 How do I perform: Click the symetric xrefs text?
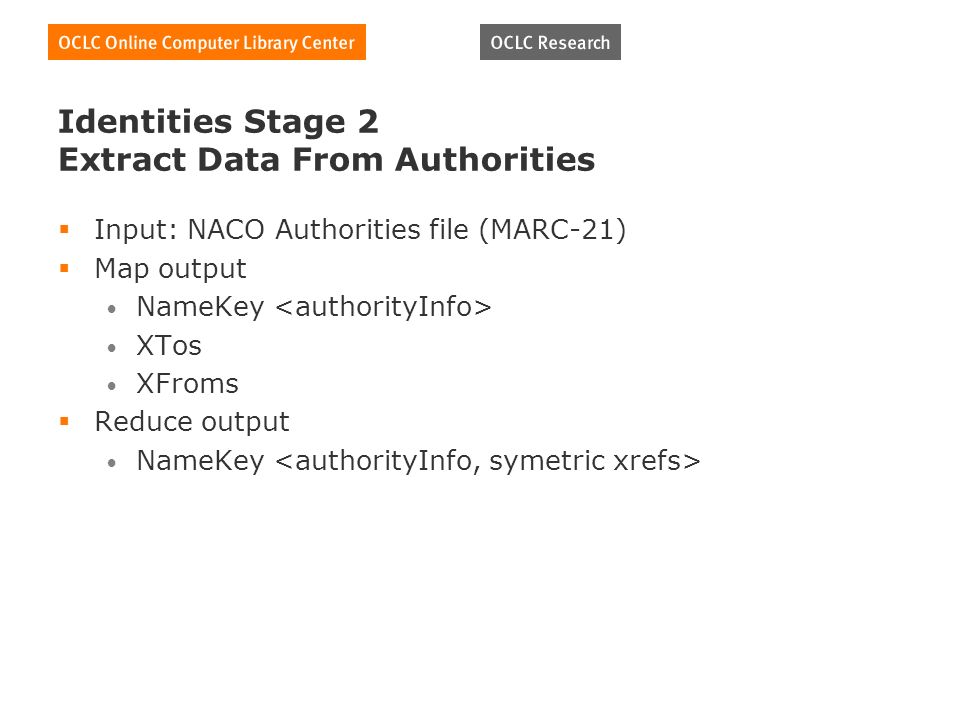tap(585, 461)
